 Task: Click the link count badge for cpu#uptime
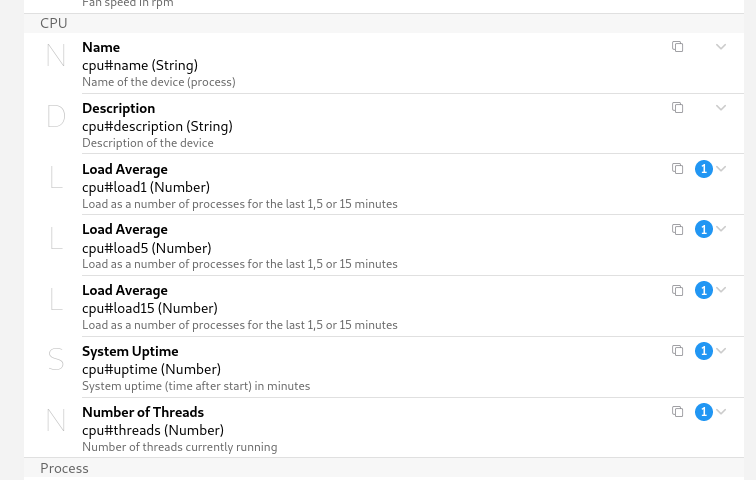(703, 351)
